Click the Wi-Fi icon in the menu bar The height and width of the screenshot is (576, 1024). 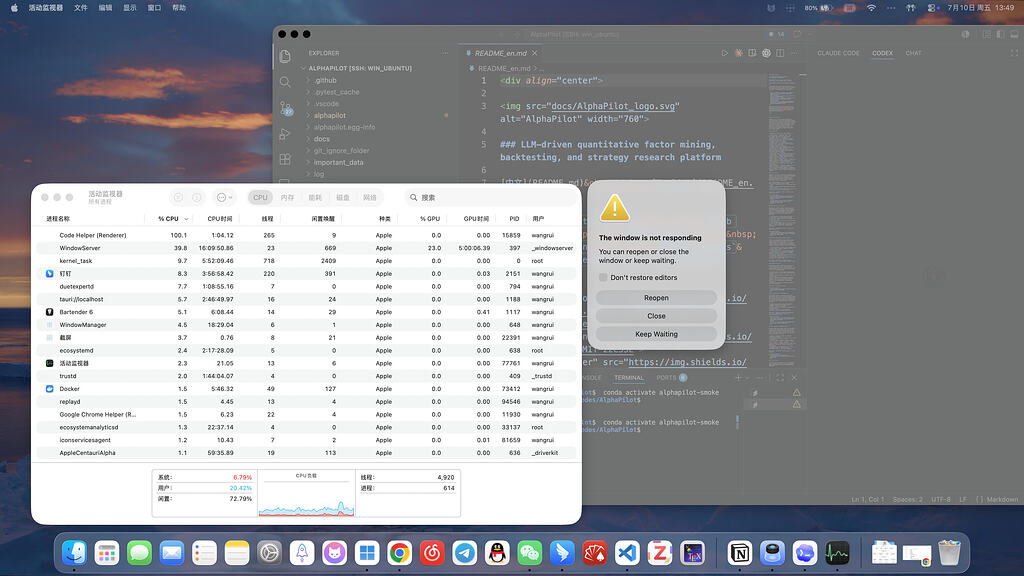871,8
